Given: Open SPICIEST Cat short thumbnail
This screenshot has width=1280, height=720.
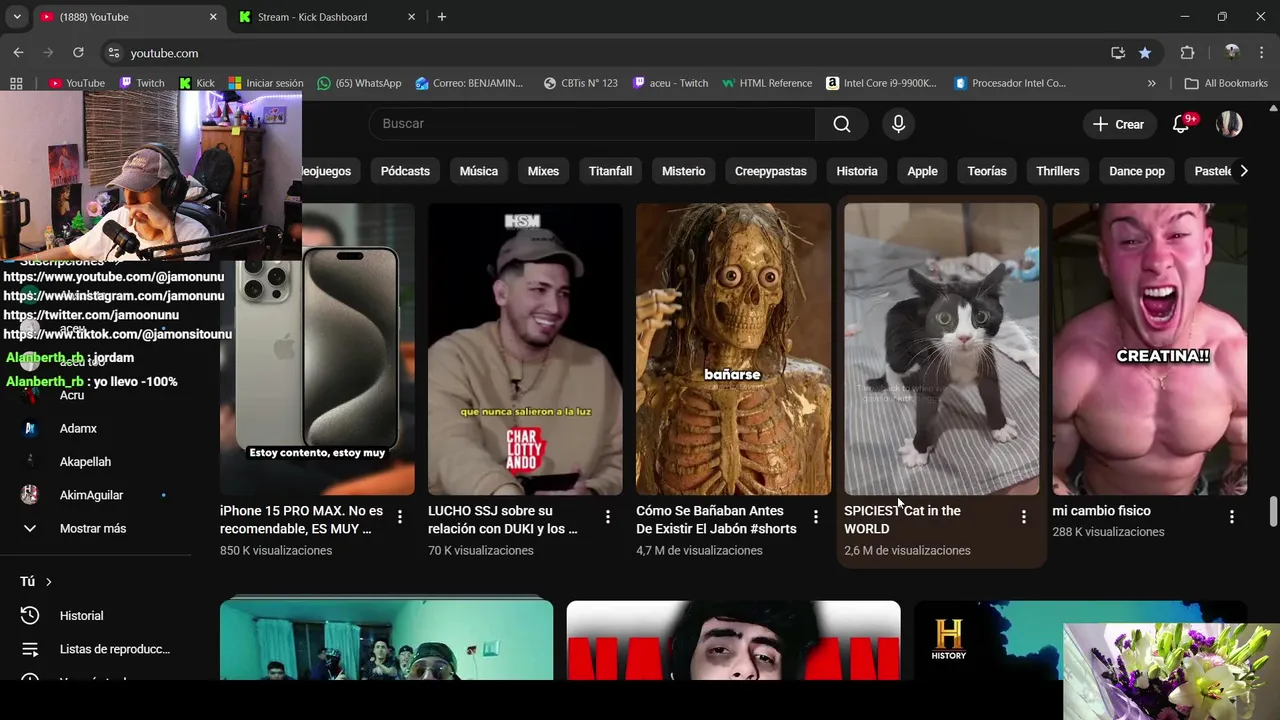Looking at the screenshot, I should coord(941,349).
